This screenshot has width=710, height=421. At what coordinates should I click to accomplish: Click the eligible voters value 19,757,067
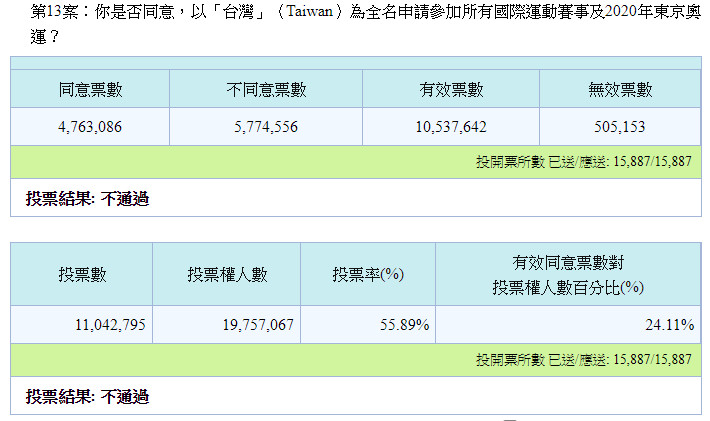pos(228,325)
